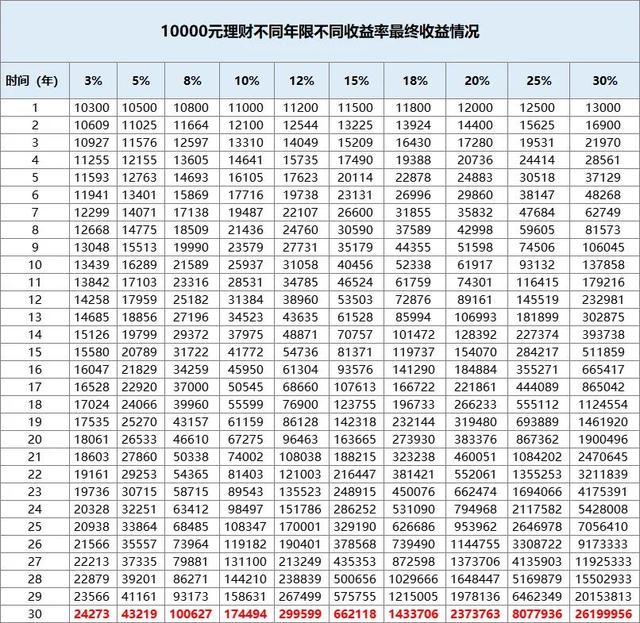This screenshot has height=623, width=640.
Task: Click cell value 38960 in year 12
Action: pos(300,300)
